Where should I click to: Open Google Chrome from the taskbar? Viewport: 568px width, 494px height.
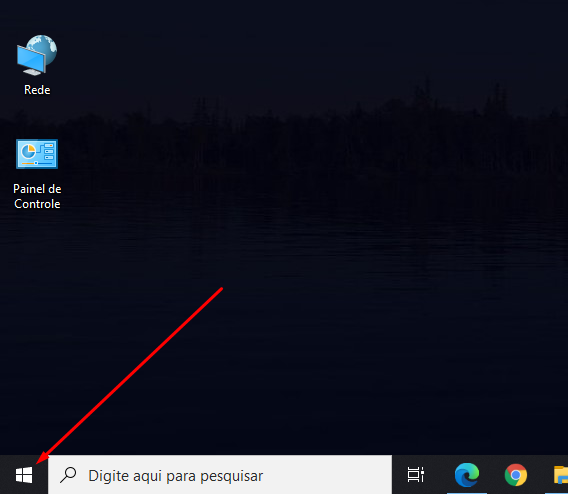[x=516, y=475]
